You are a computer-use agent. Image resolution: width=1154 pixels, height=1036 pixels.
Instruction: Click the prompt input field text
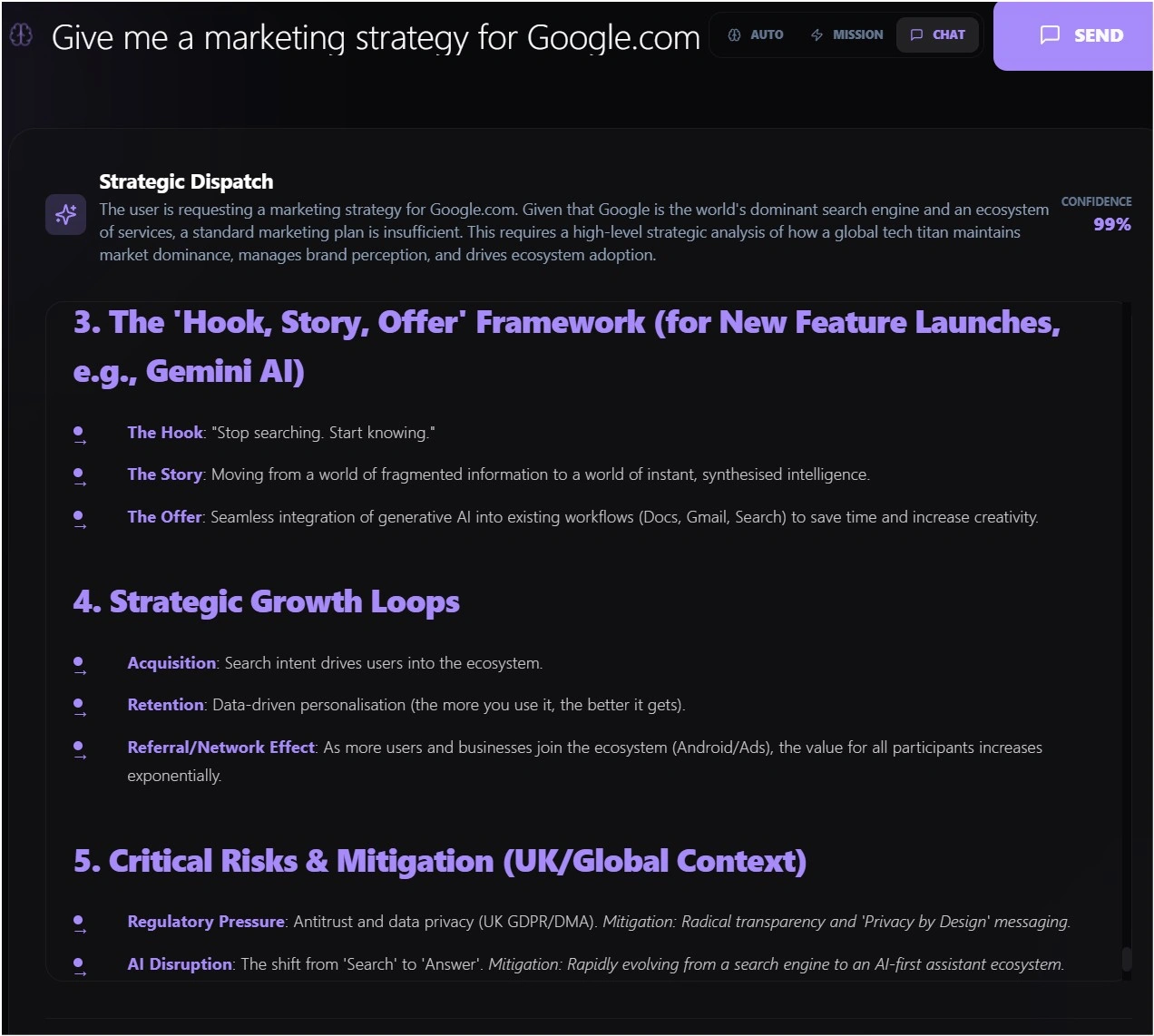376,37
